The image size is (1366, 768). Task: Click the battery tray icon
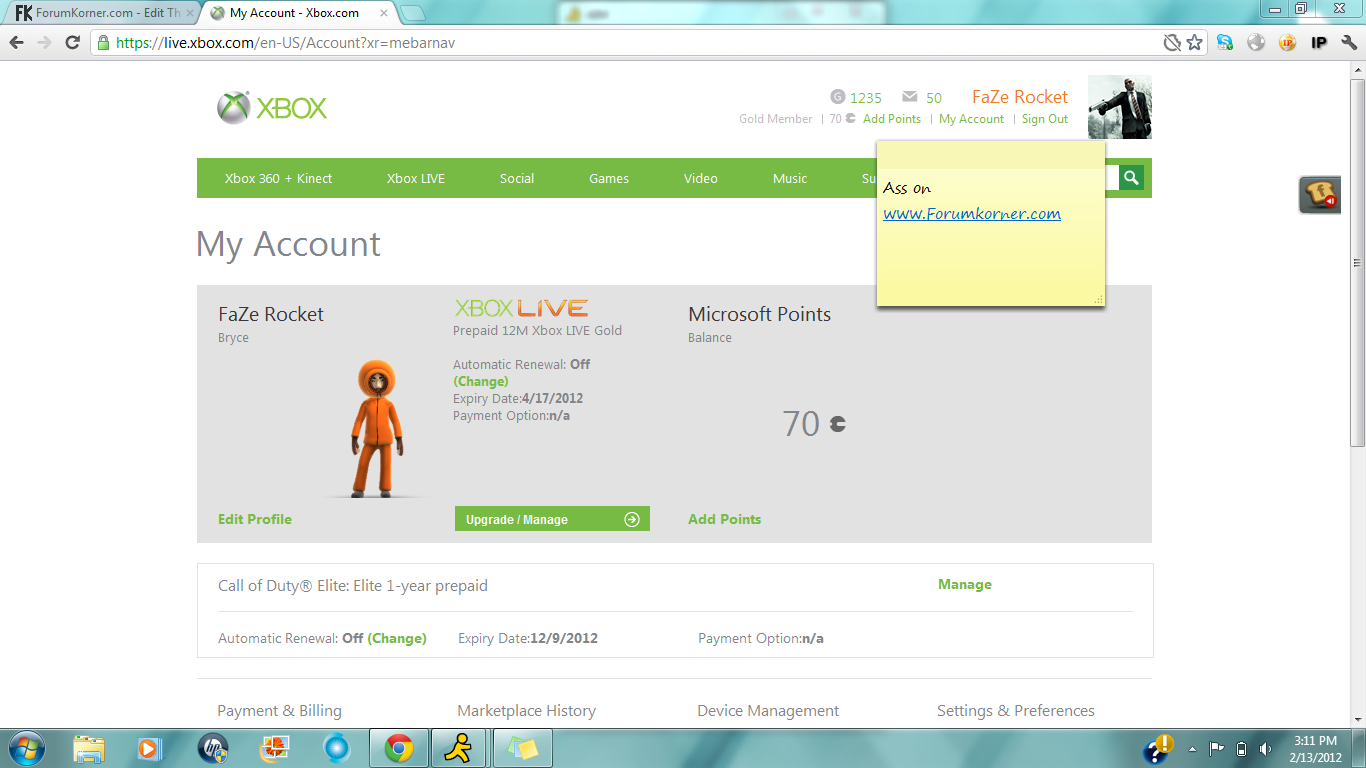[x=1241, y=748]
